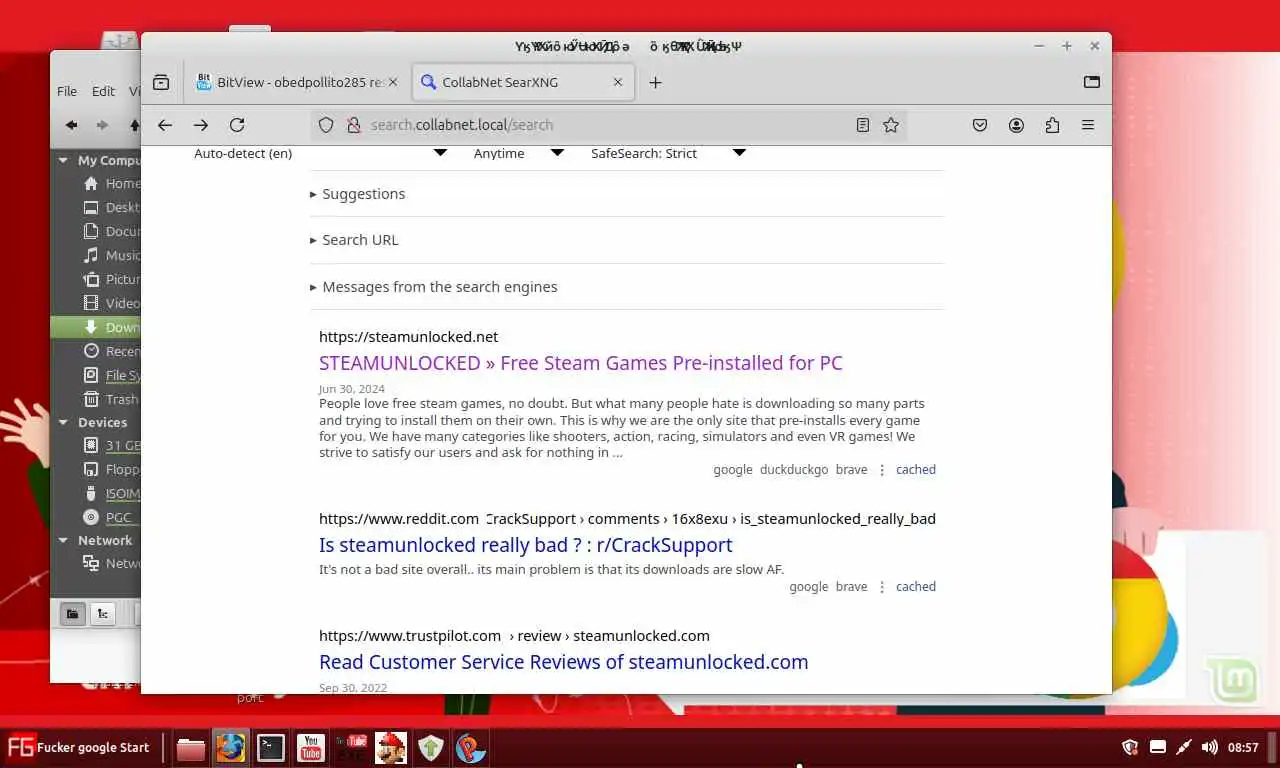Open Read Customer Service Reviews result
Image resolution: width=1280 pixels, height=768 pixels.
coord(564,662)
